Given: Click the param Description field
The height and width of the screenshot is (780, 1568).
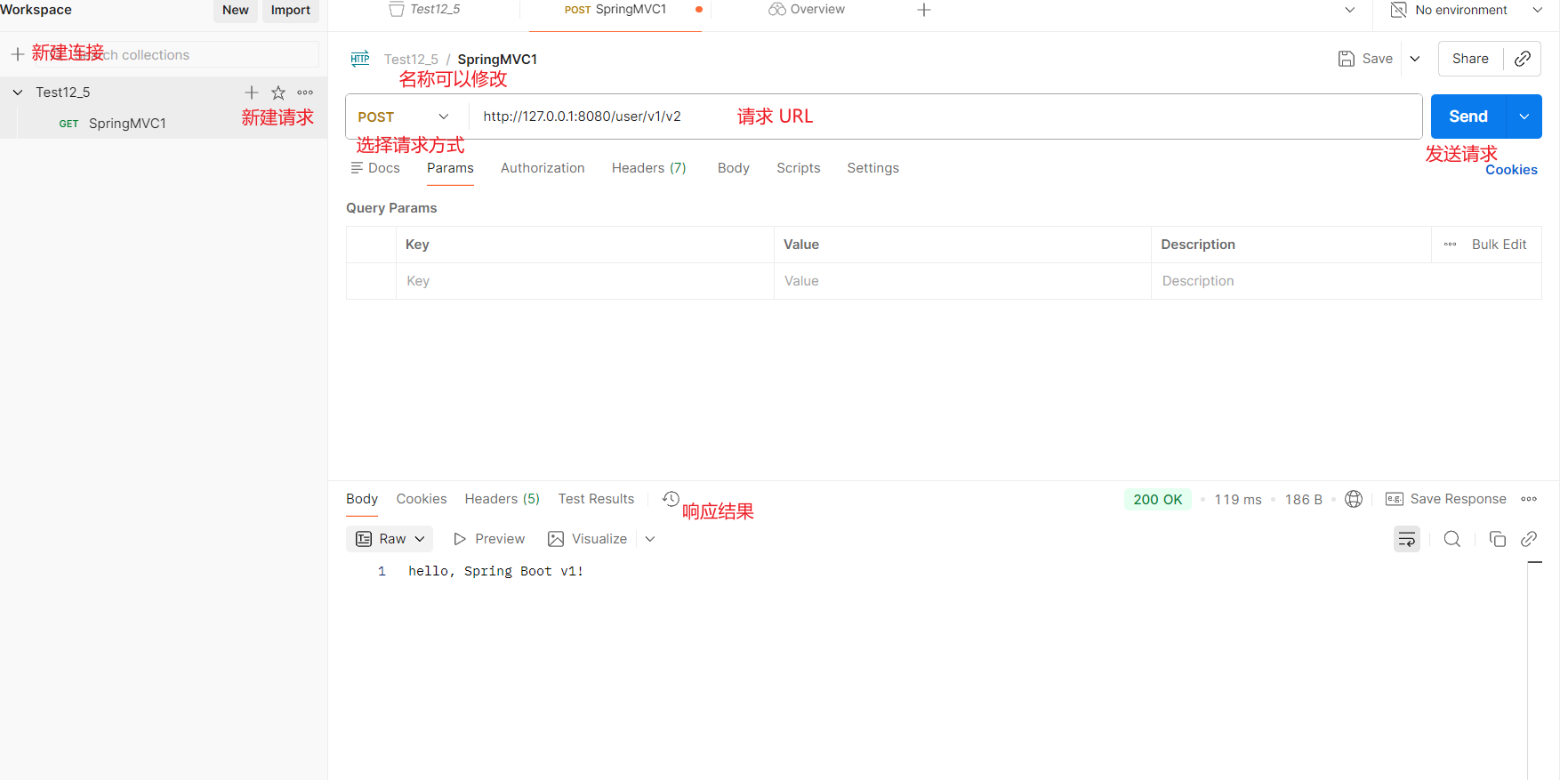Looking at the screenshot, I should tap(1346, 281).
